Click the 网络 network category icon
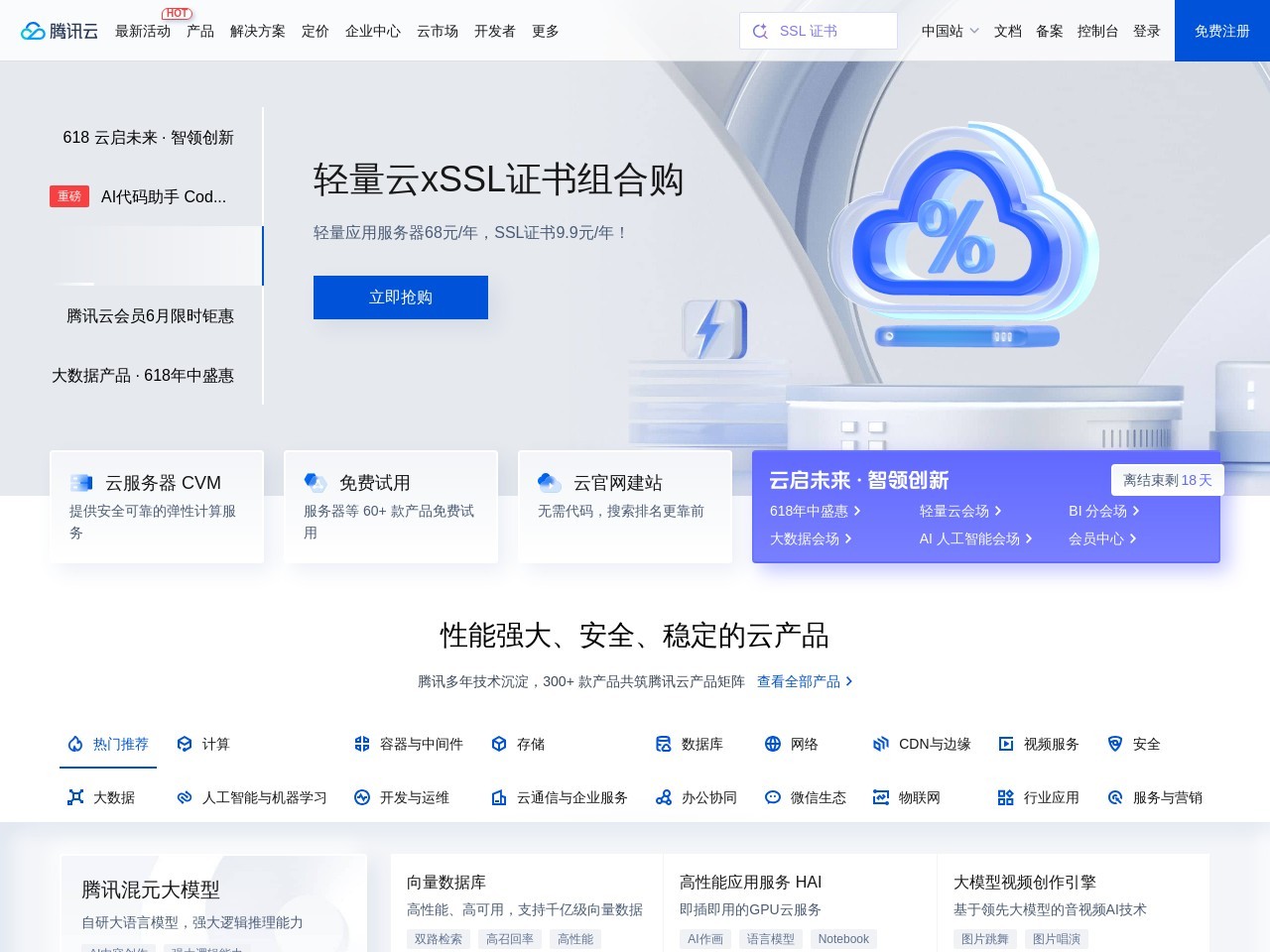The image size is (1270, 952). 772,744
